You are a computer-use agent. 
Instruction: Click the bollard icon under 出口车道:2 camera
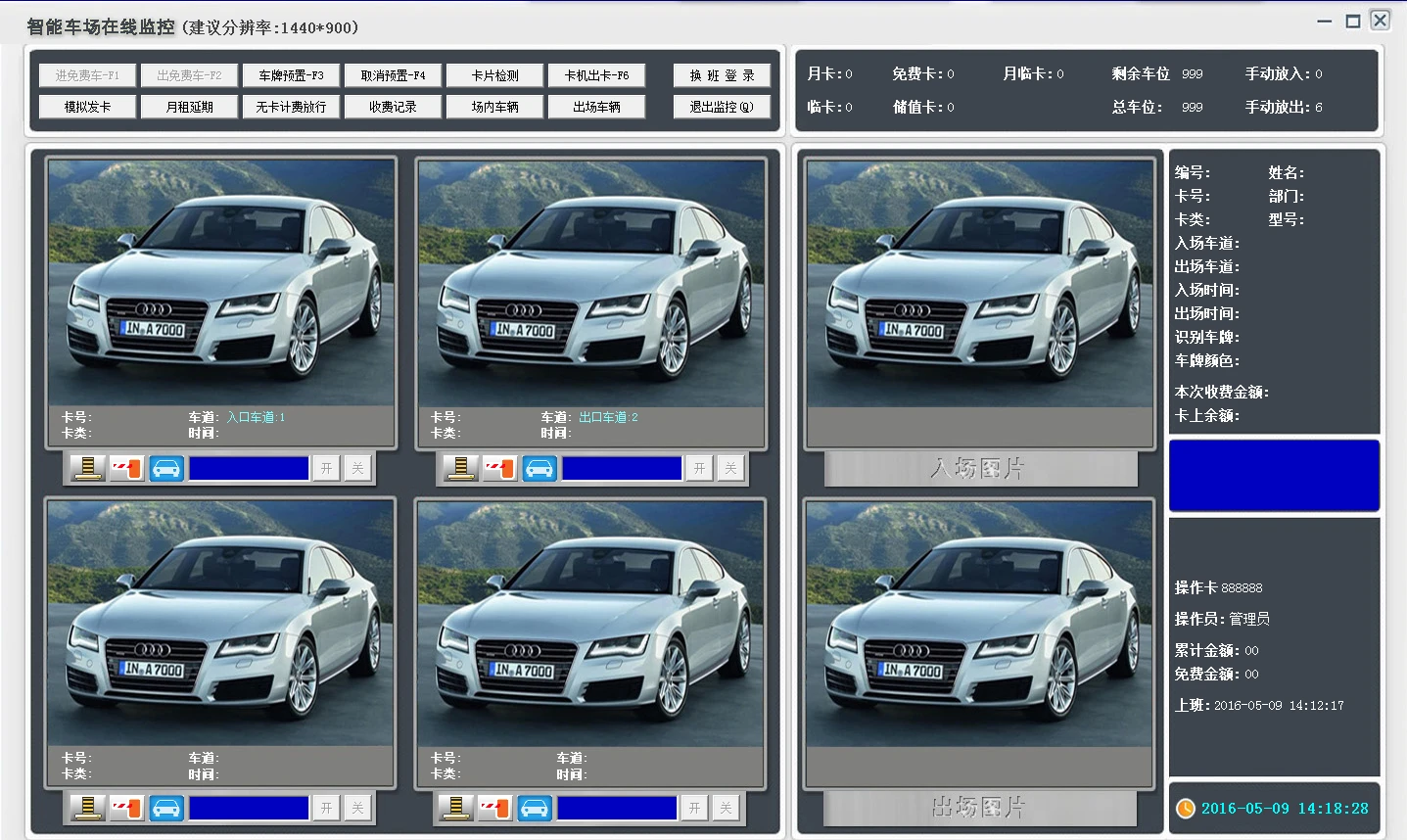pyautogui.click(x=460, y=468)
